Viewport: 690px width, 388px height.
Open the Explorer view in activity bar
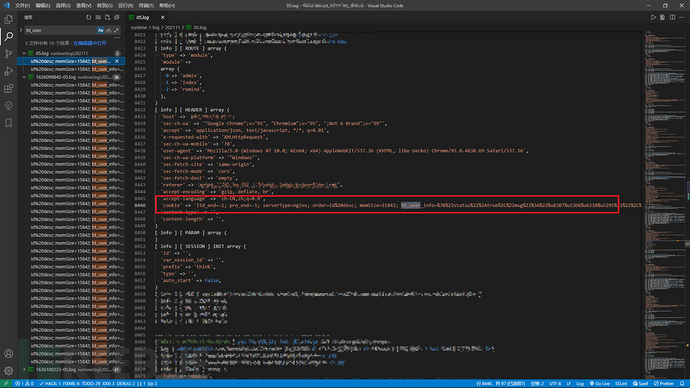click(x=8, y=19)
